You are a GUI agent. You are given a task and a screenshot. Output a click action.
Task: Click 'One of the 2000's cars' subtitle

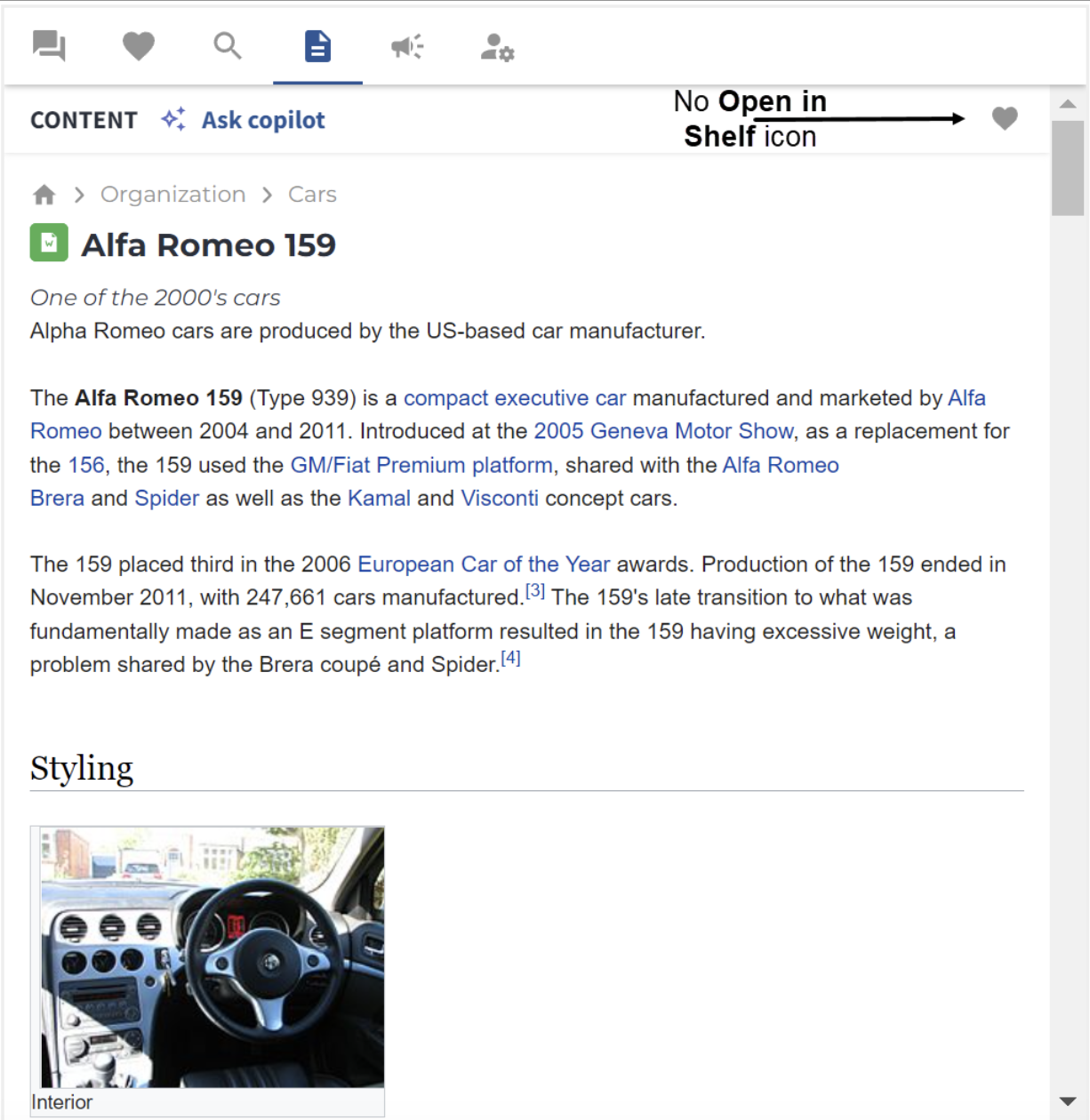tap(155, 298)
